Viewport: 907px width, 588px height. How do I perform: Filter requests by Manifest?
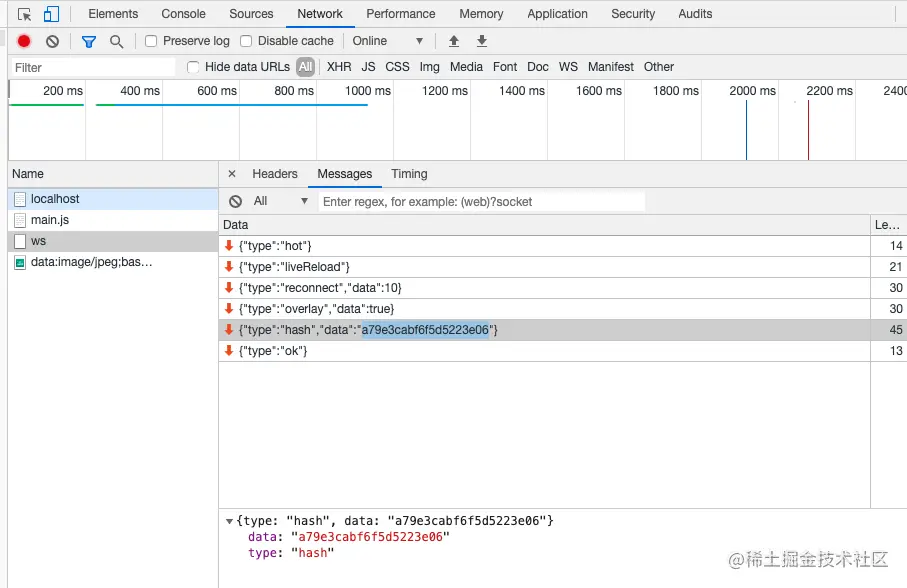611,67
